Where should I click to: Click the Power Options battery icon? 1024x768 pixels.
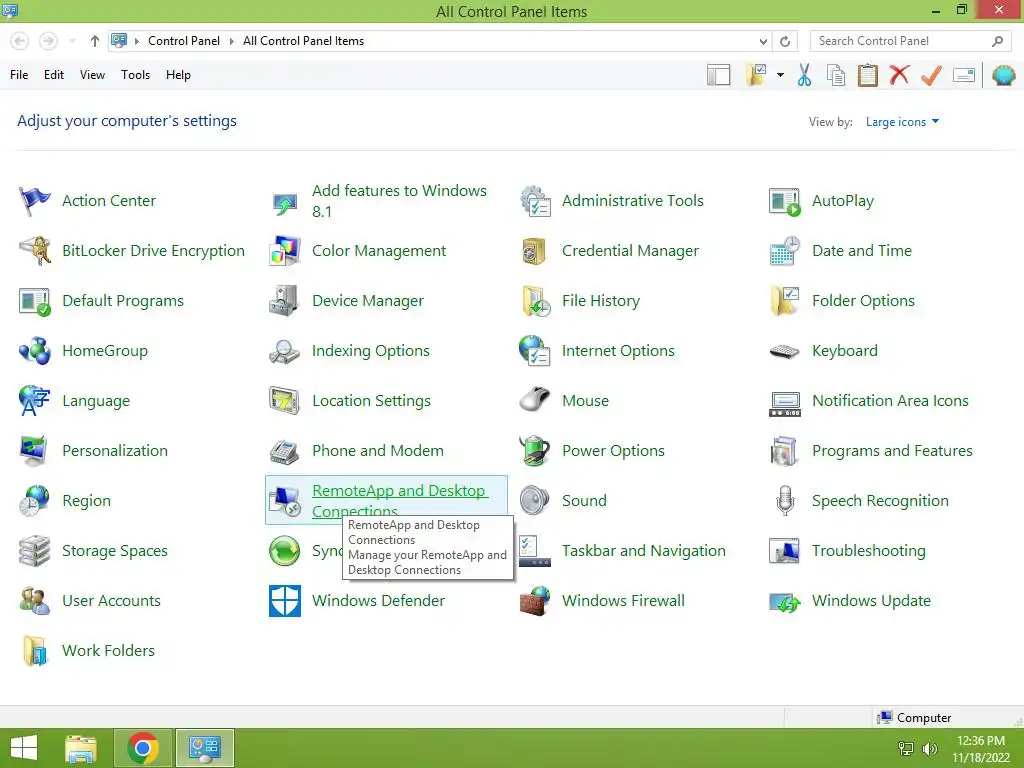coord(535,451)
